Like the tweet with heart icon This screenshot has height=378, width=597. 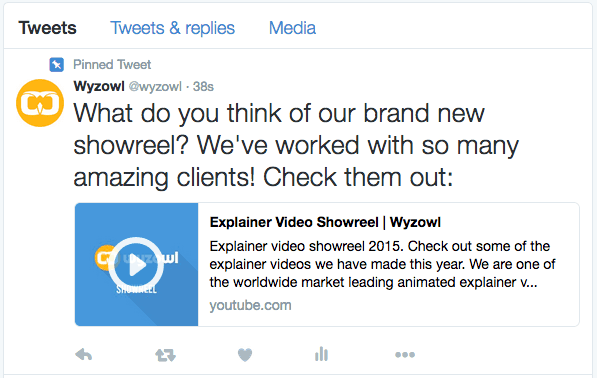click(x=245, y=355)
